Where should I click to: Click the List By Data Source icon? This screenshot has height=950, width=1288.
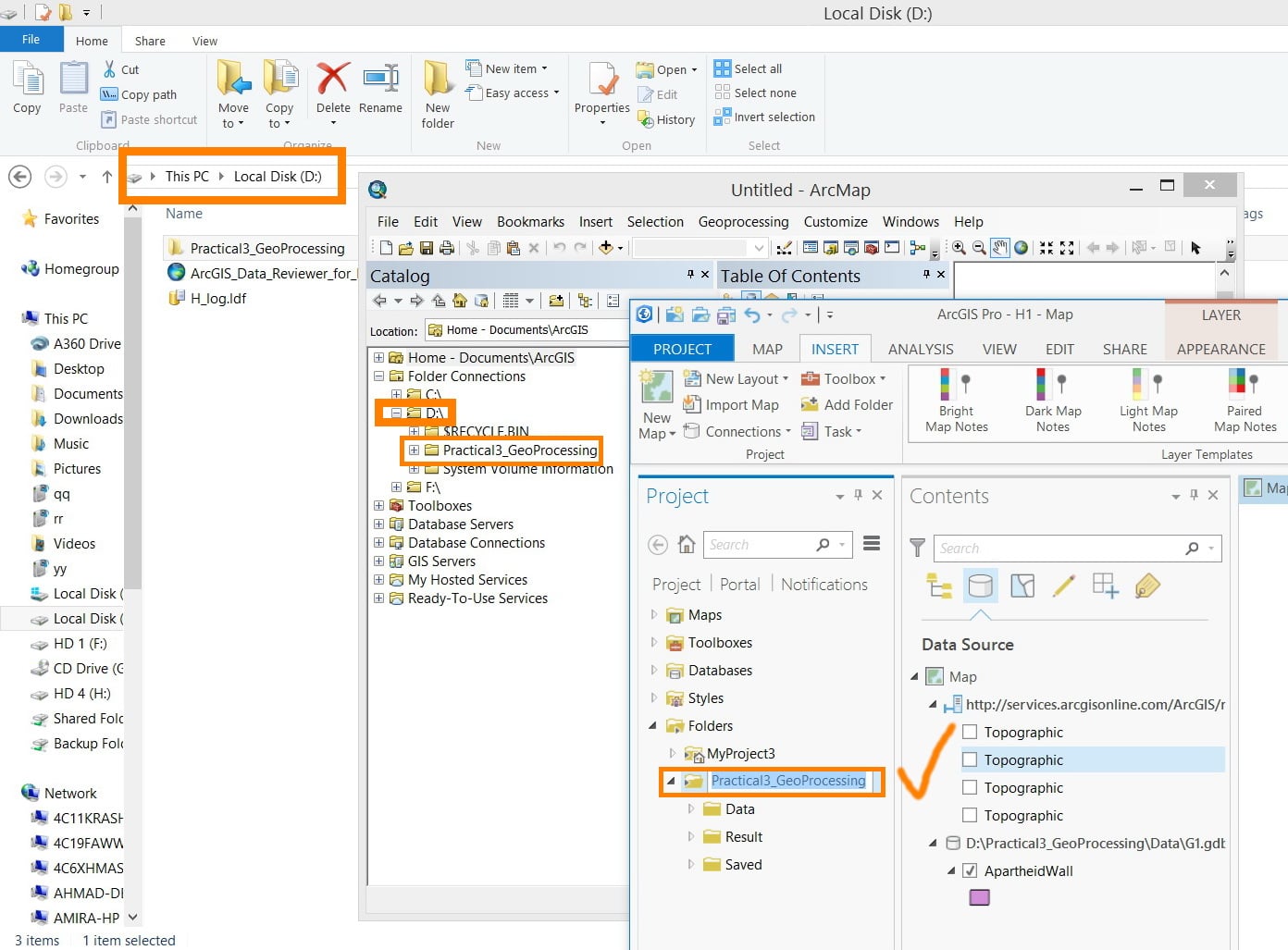coord(980,586)
